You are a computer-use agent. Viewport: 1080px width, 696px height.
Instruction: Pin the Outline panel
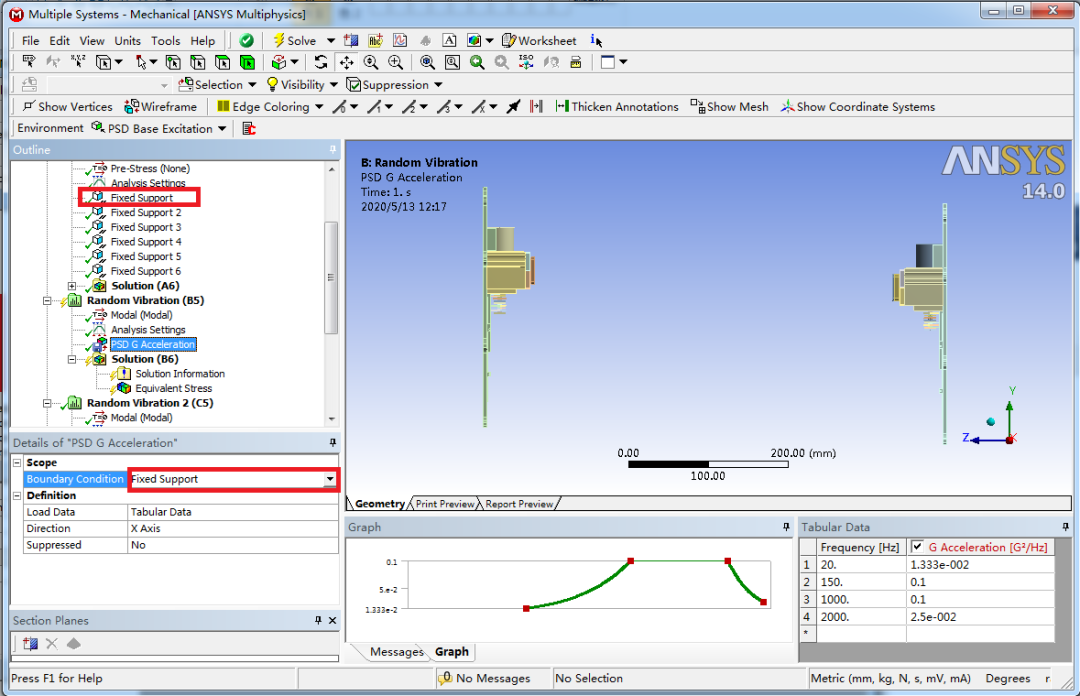333,150
